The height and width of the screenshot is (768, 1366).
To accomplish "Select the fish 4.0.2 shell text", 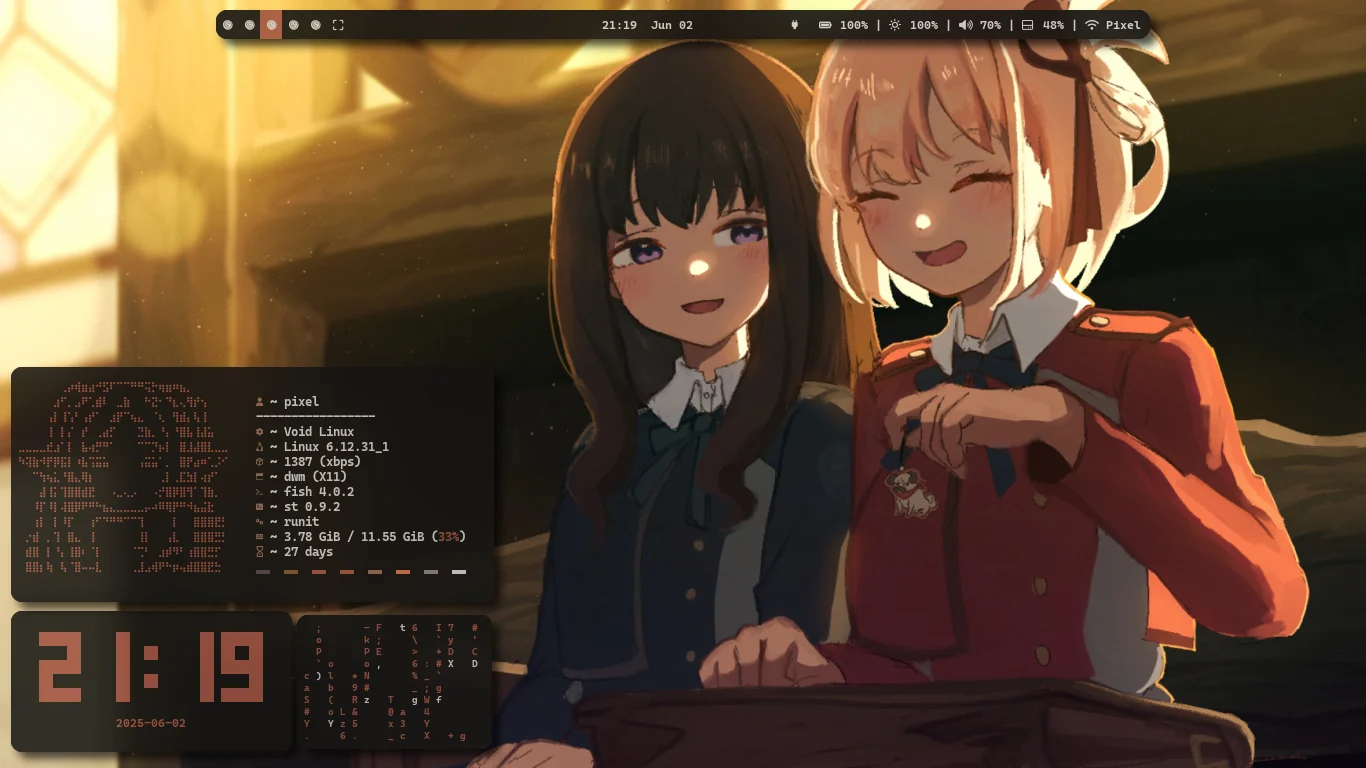I will point(319,492).
